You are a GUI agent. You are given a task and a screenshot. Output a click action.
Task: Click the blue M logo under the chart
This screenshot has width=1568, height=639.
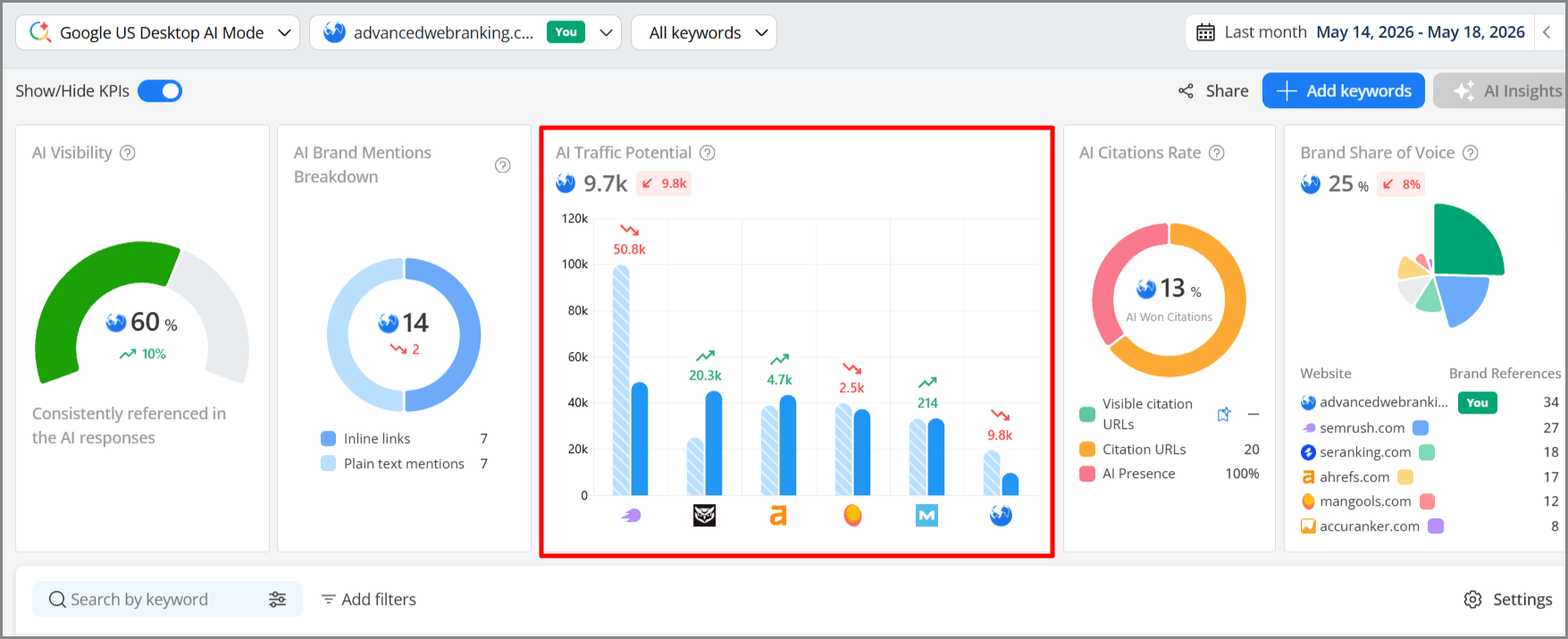927,516
